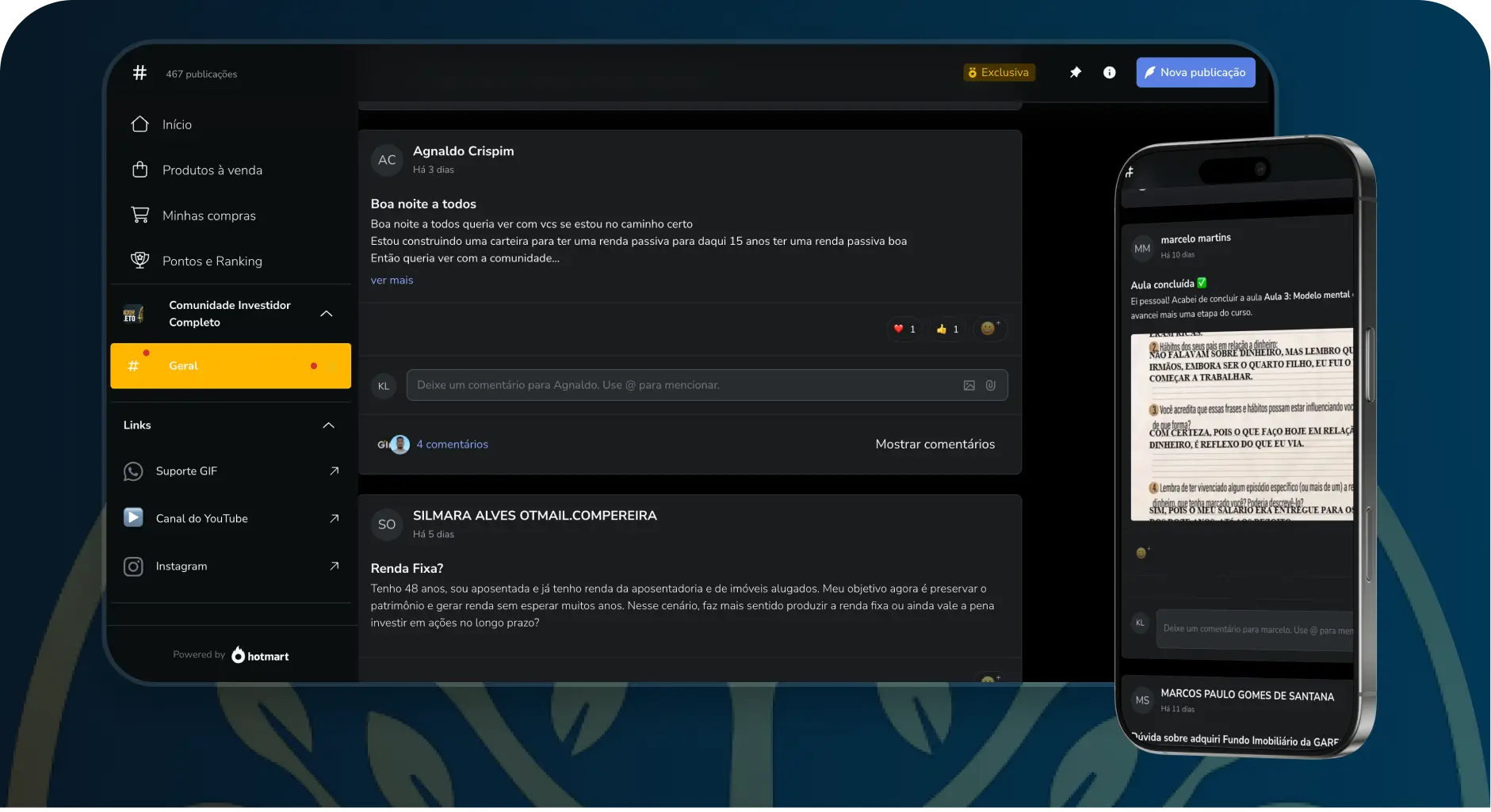Click the comment field for Agnaldo
The image size is (1491, 812).
(707, 385)
